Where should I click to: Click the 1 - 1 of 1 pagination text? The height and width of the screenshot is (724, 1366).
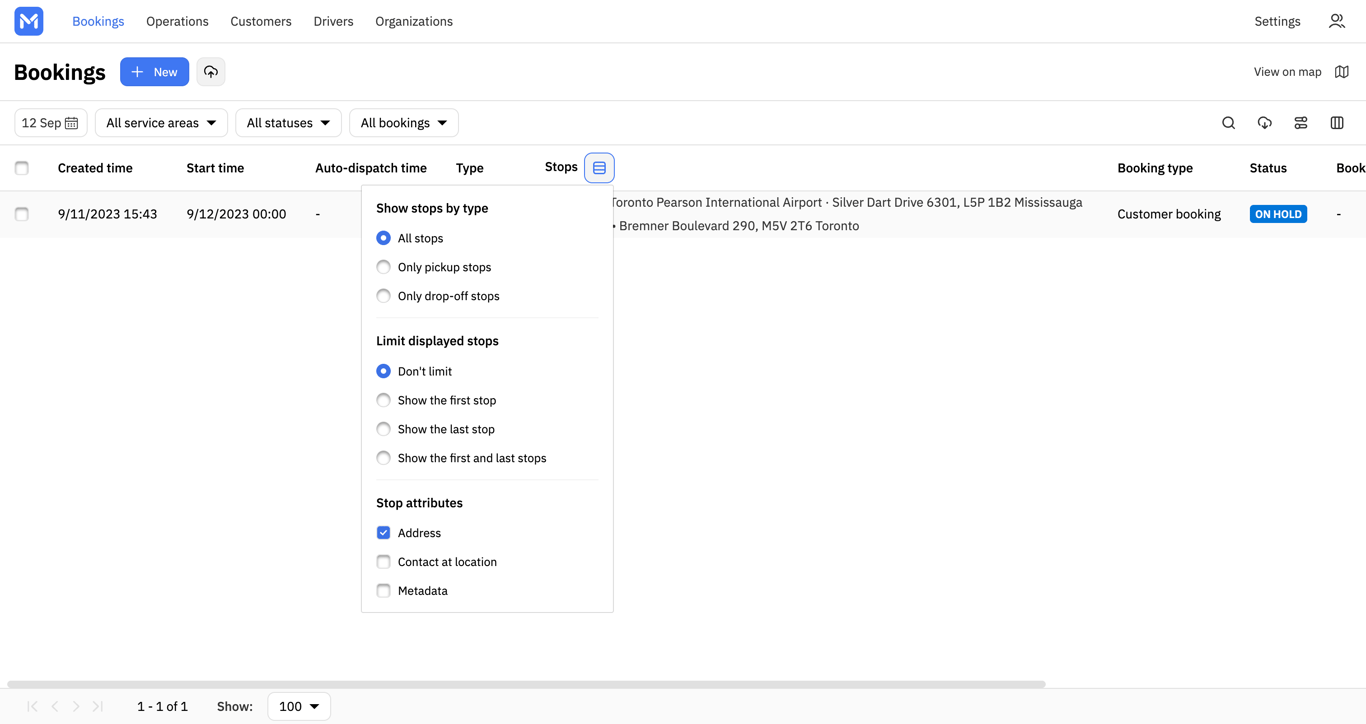point(162,706)
